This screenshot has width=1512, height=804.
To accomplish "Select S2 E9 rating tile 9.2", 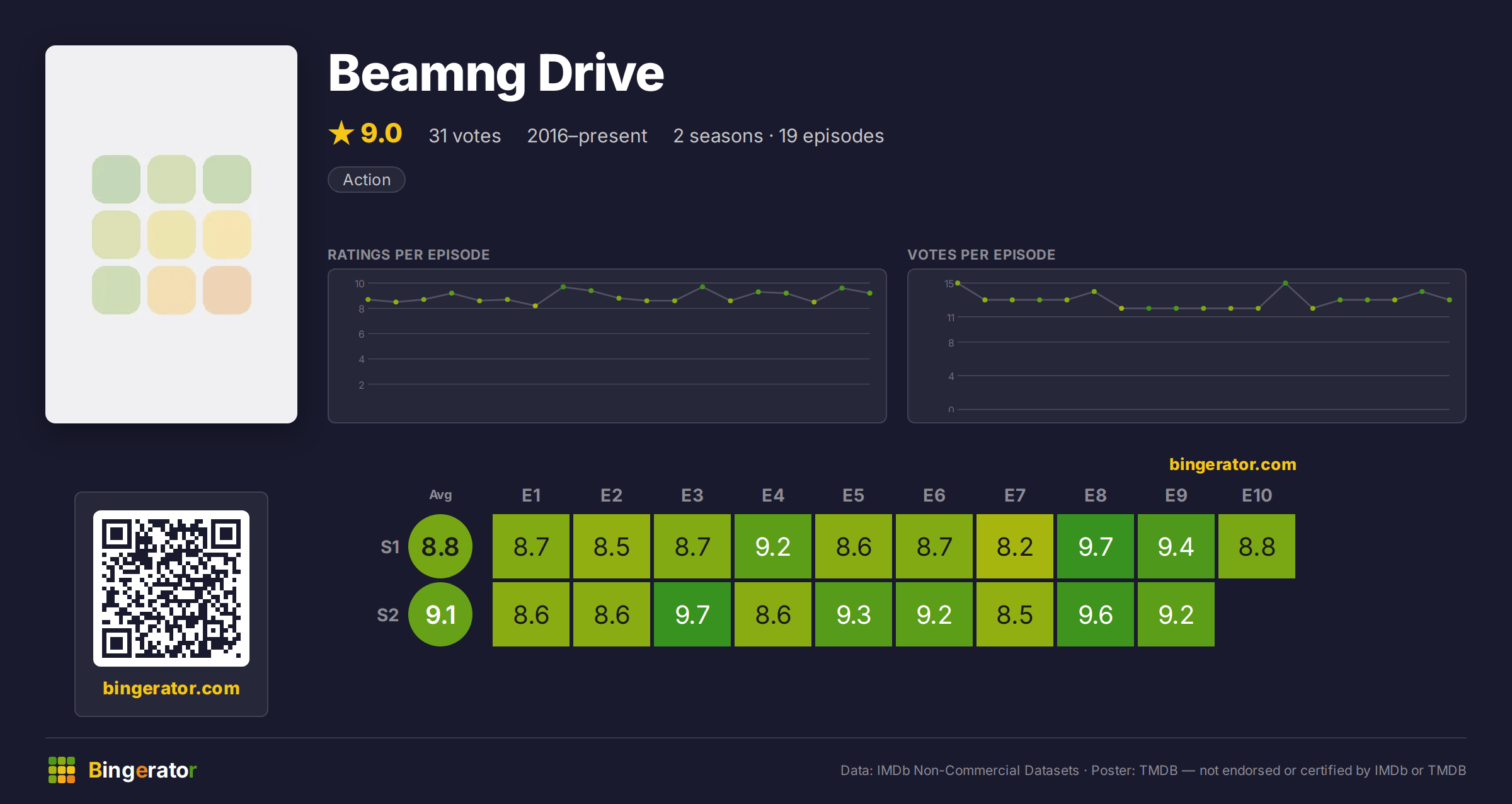I will 1176,614.
